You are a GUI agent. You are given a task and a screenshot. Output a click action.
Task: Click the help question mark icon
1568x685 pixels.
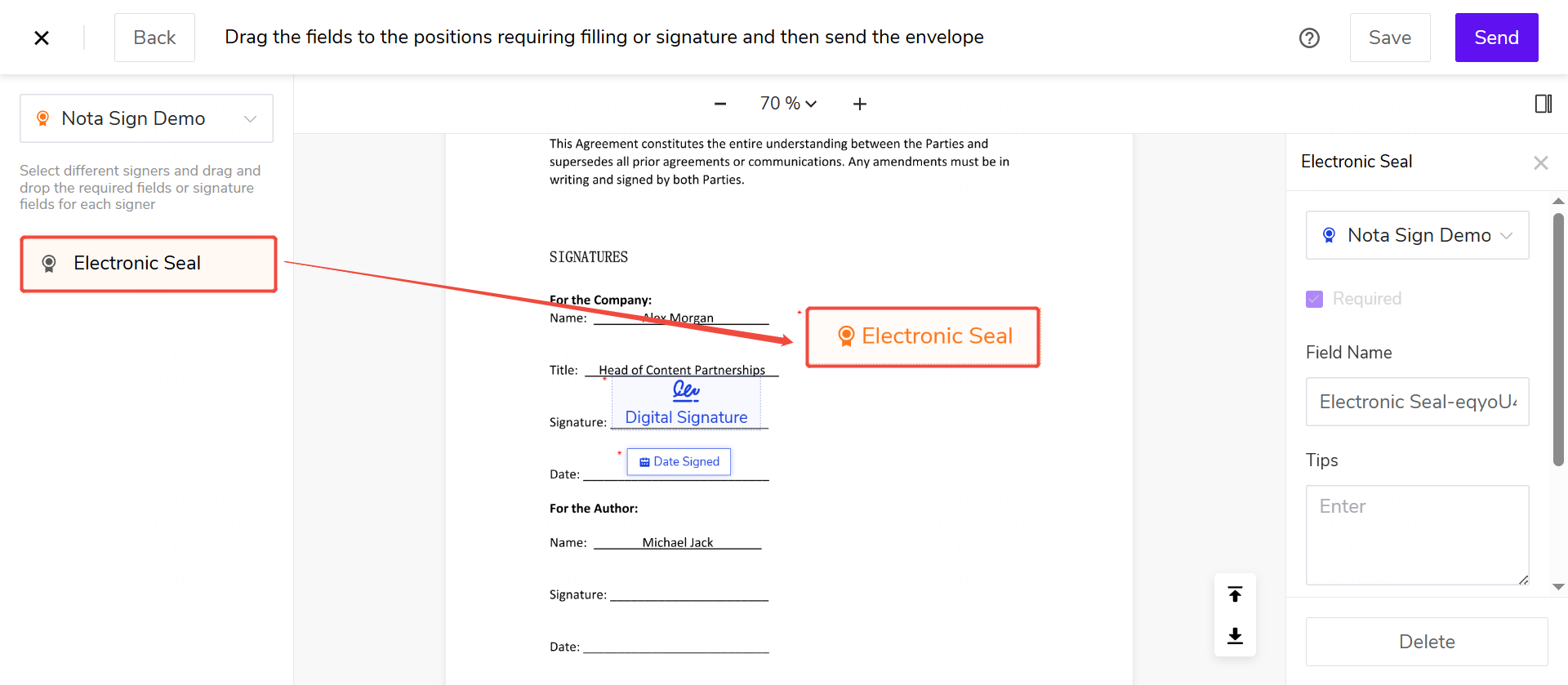[x=1309, y=38]
